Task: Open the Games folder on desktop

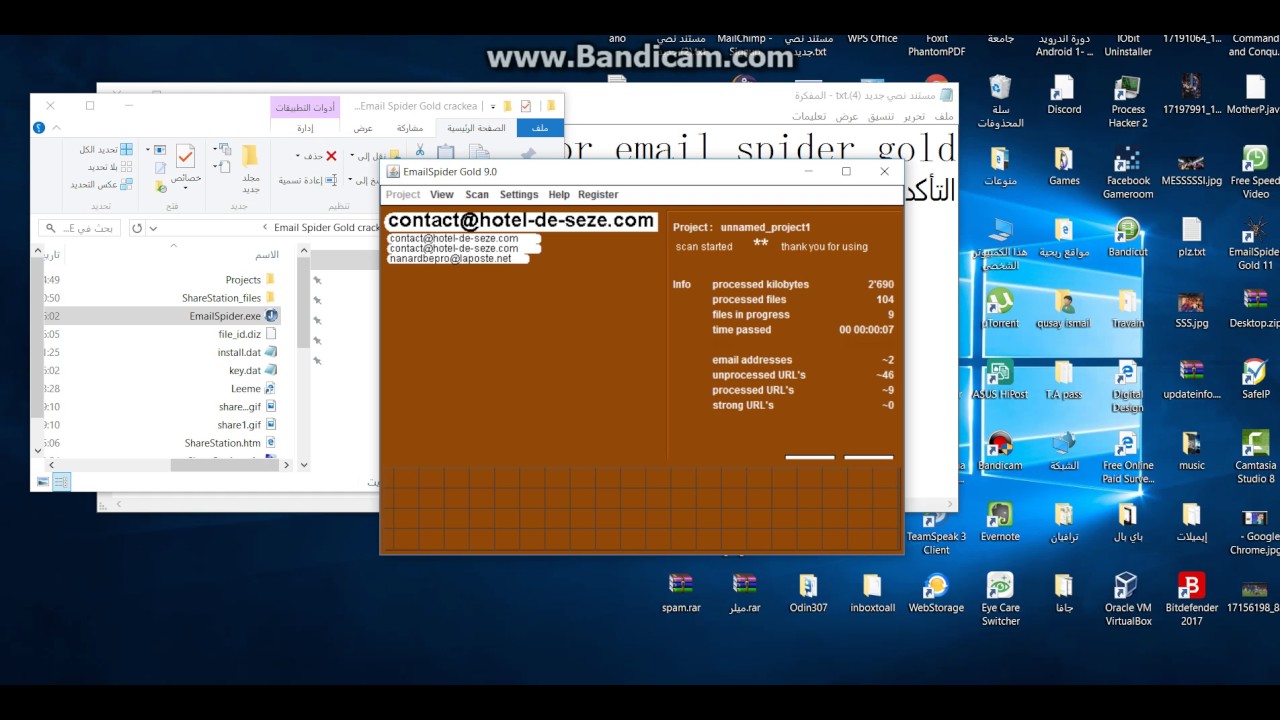Action: pyautogui.click(x=1064, y=167)
